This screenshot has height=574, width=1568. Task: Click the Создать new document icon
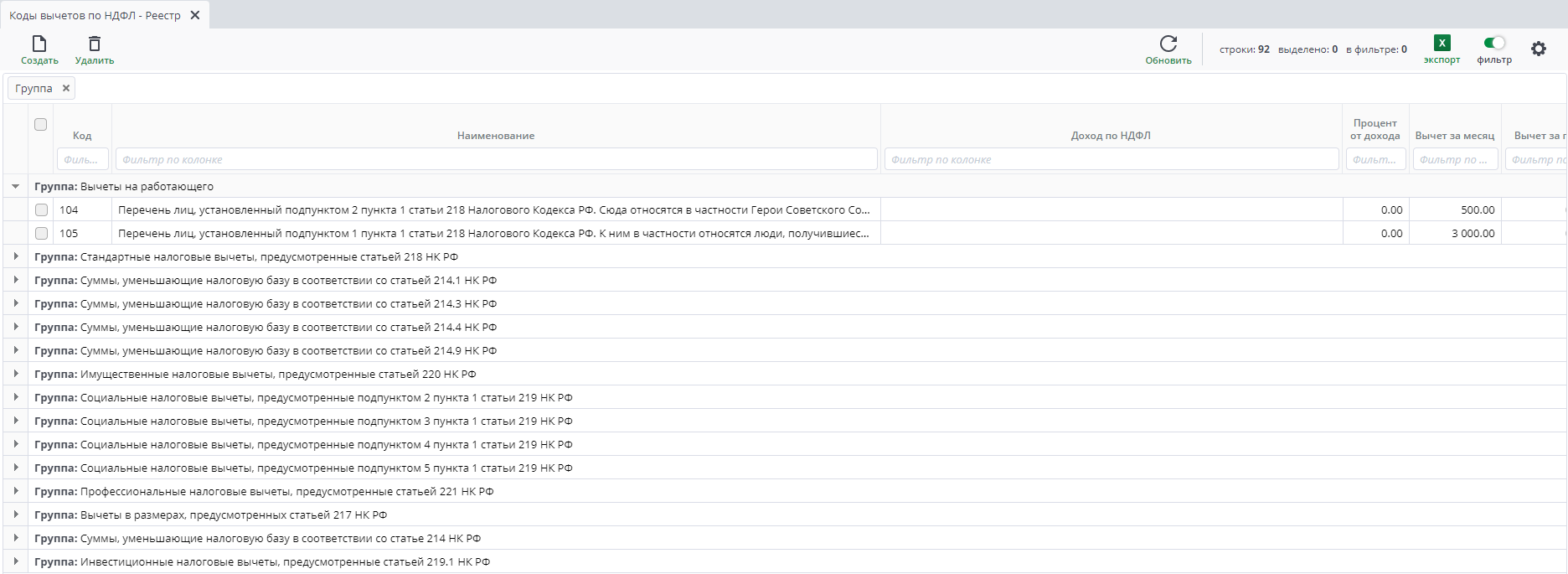(x=39, y=44)
